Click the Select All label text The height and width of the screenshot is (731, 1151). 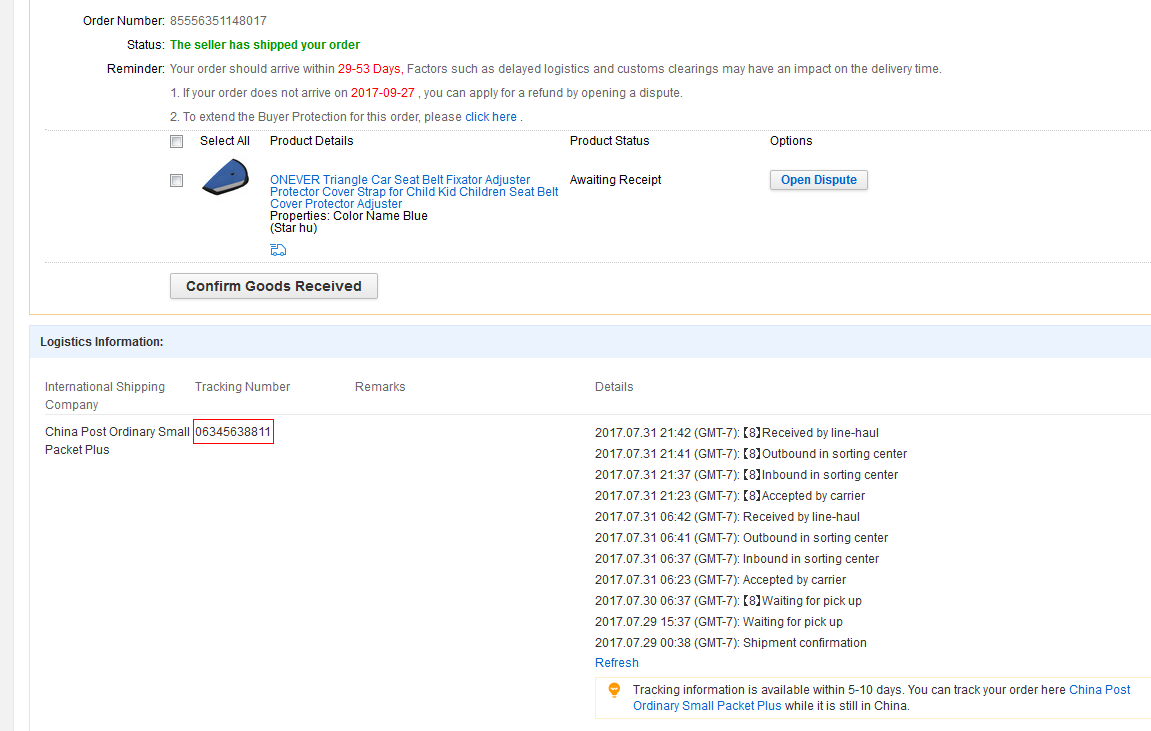(224, 141)
